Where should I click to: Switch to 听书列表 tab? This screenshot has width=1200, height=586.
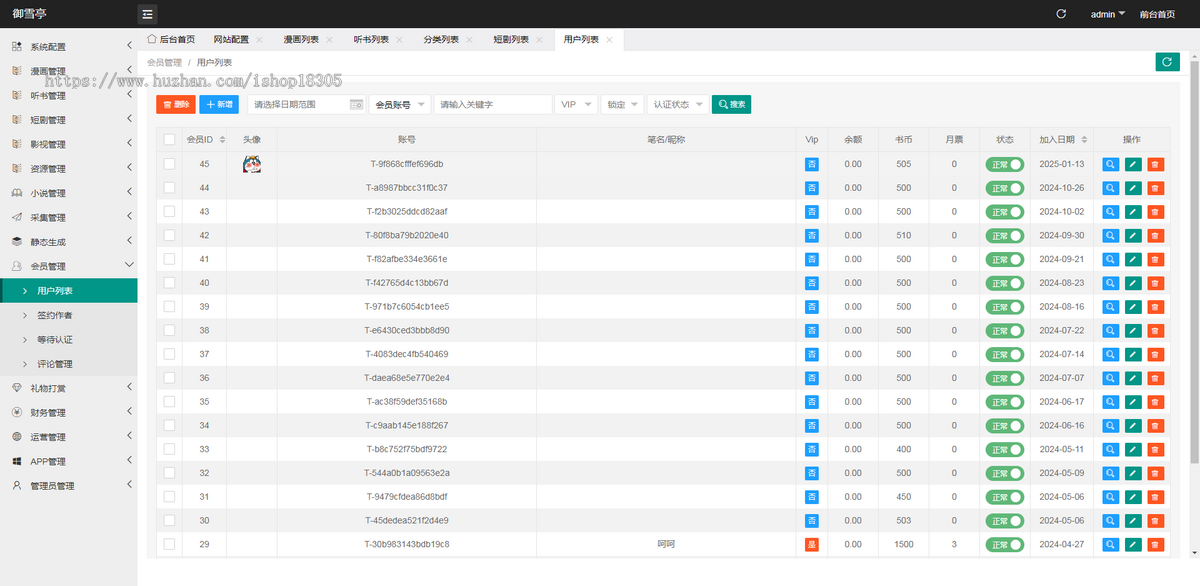(371, 39)
